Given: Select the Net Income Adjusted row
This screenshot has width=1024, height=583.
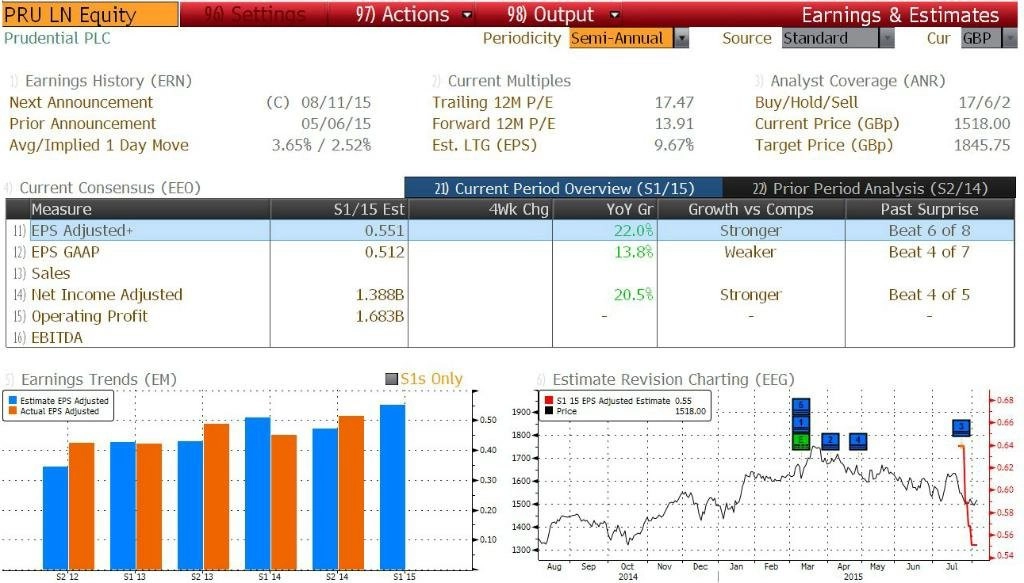Looking at the screenshot, I should [510, 294].
